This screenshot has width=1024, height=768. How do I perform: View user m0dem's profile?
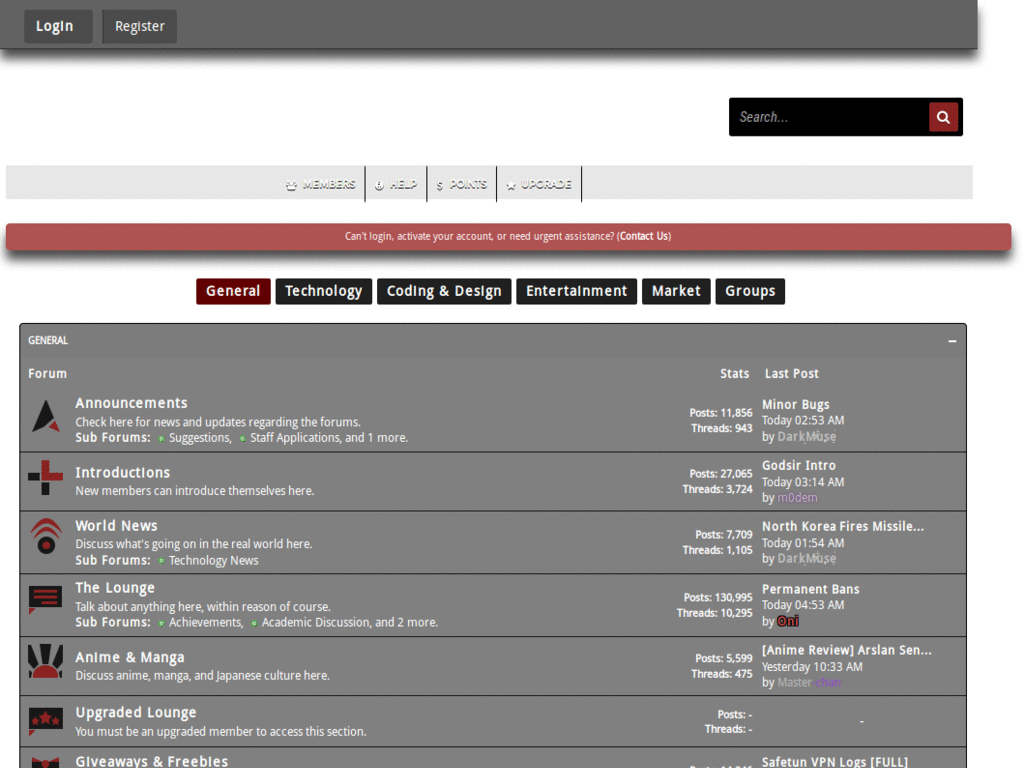(x=797, y=498)
